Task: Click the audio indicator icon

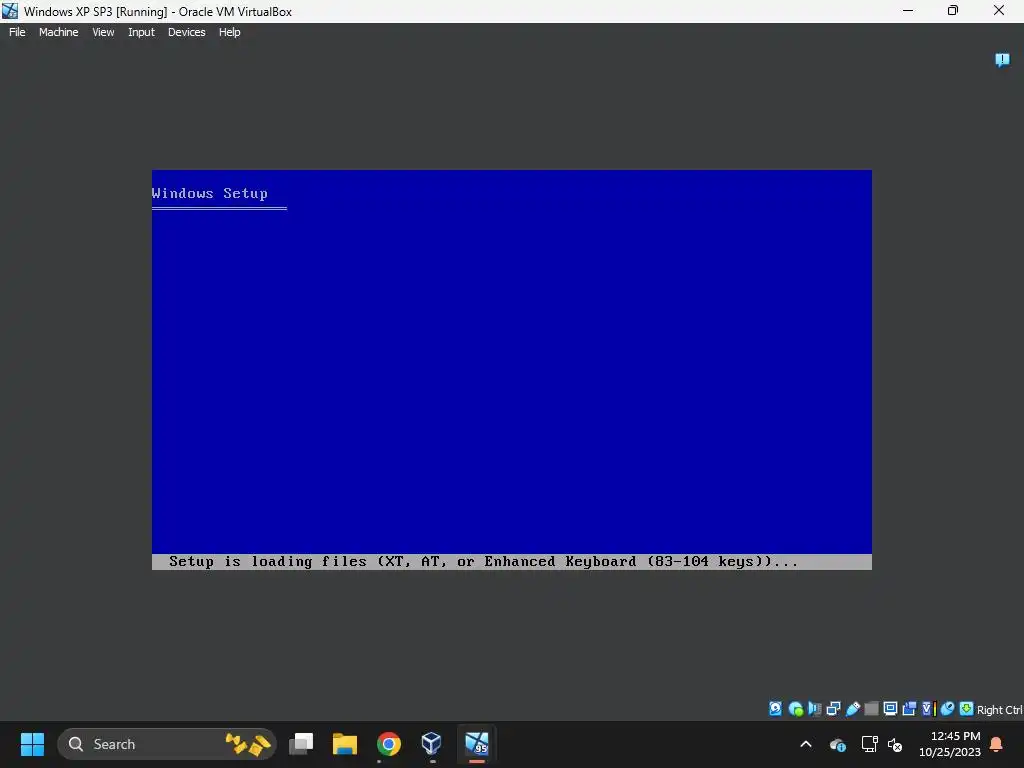Action: coord(814,709)
